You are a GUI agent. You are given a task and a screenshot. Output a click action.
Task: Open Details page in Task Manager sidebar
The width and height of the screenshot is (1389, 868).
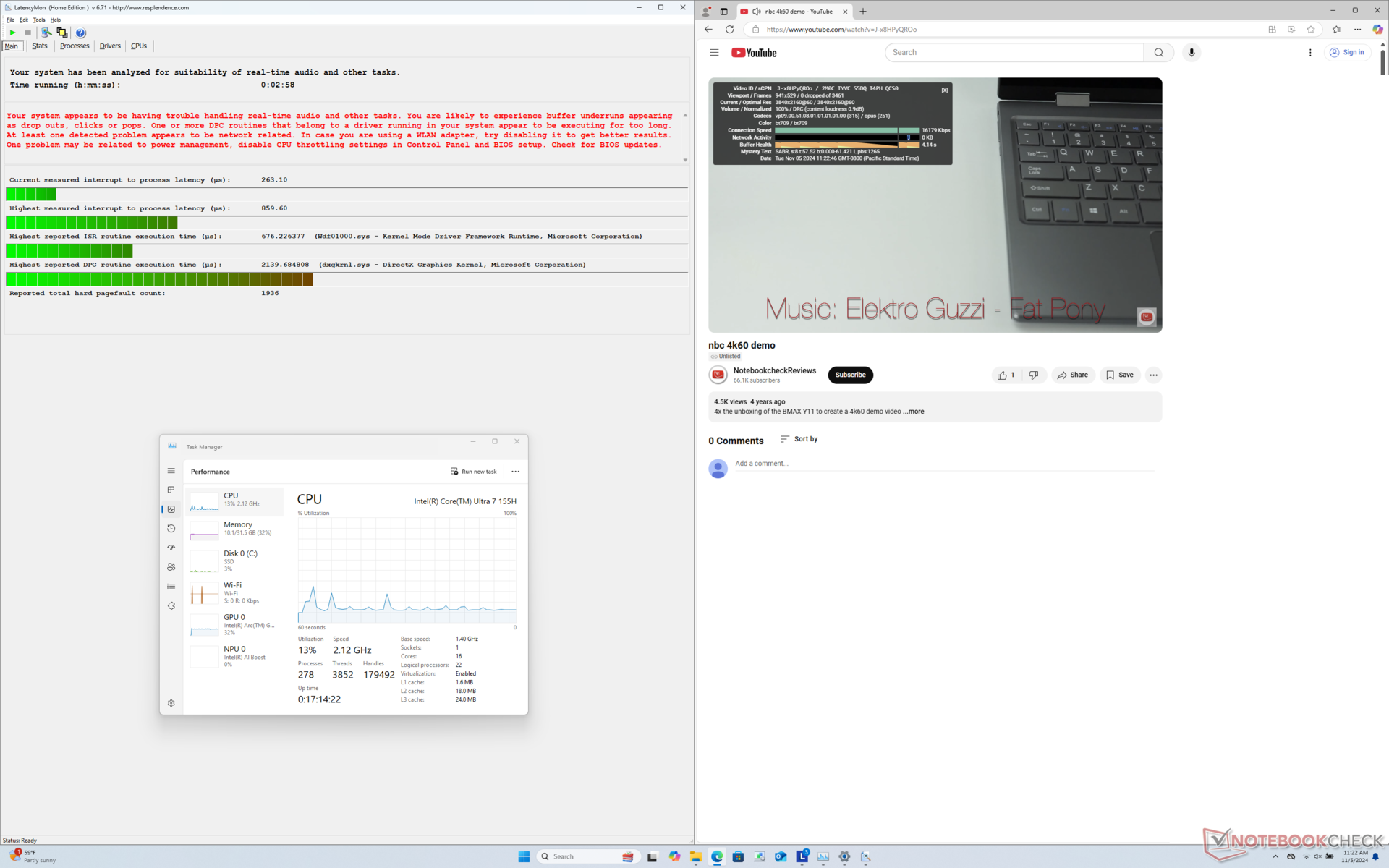coord(171,587)
